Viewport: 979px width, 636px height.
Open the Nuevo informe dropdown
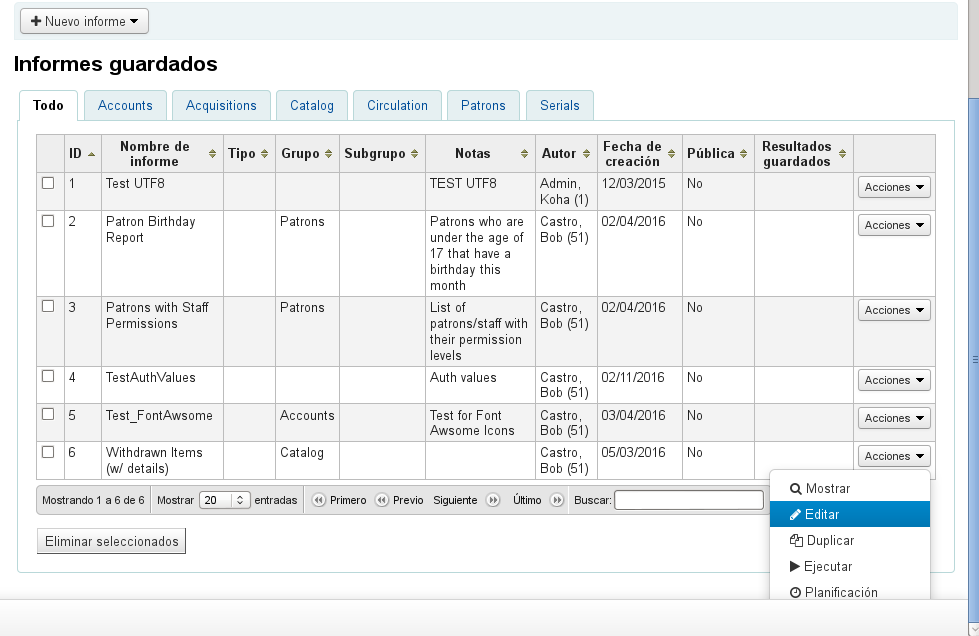(x=84, y=21)
